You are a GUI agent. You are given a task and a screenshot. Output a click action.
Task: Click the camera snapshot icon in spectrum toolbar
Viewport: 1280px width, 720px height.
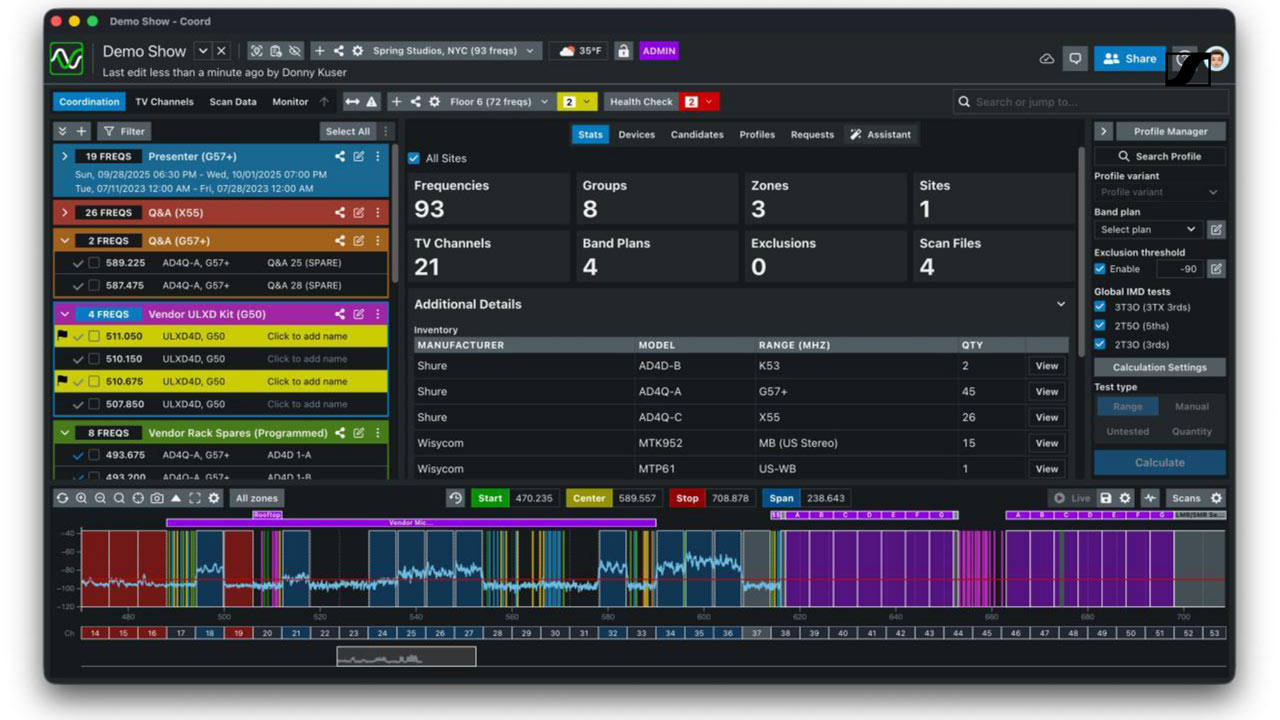(157, 498)
